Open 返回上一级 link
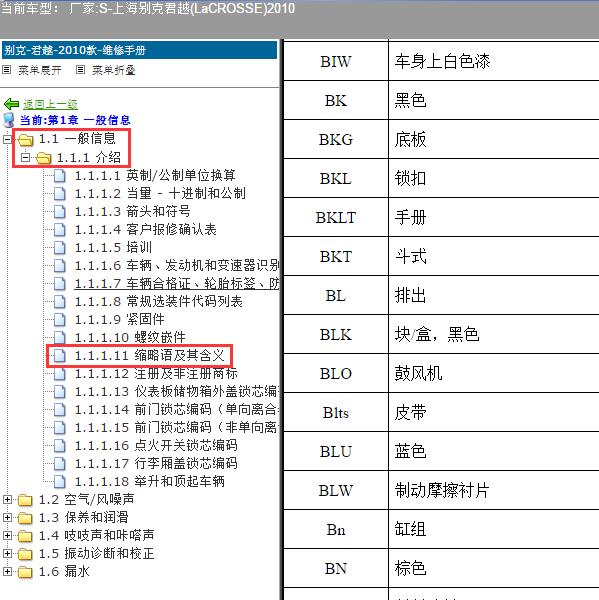599x600 pixels. tap(50, 104)
